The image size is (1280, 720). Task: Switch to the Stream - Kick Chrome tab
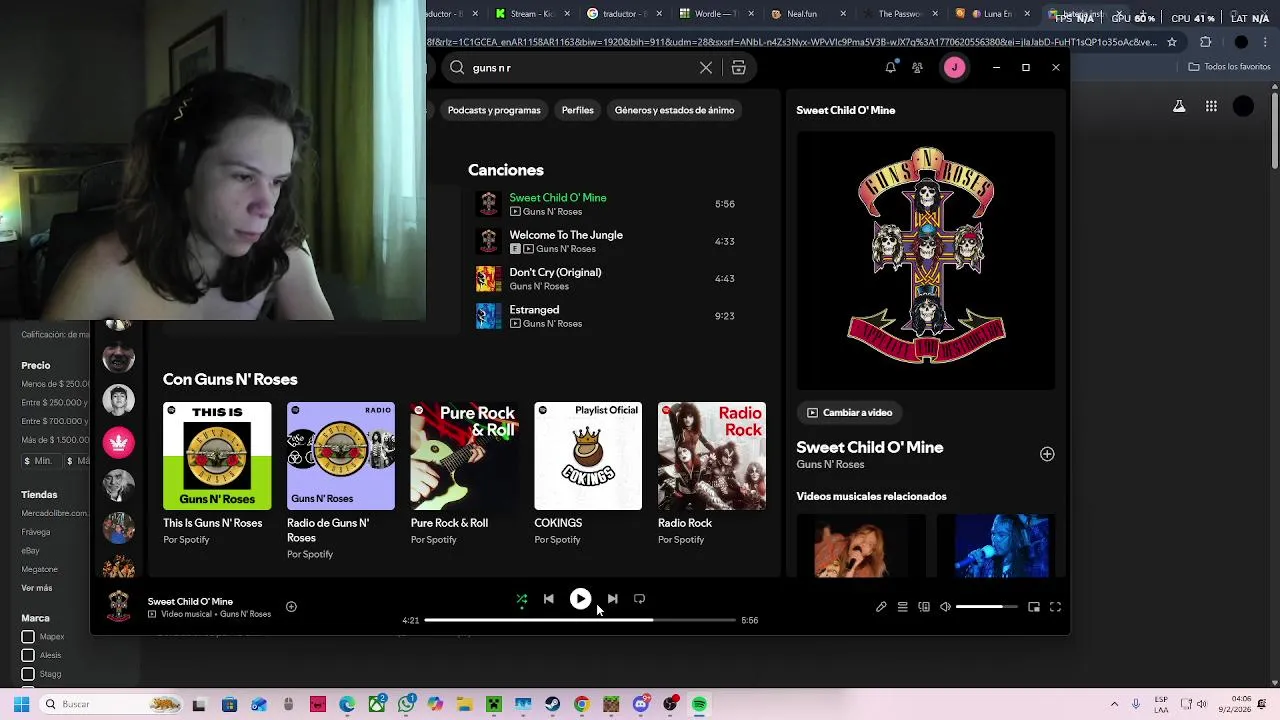(533, 14)
